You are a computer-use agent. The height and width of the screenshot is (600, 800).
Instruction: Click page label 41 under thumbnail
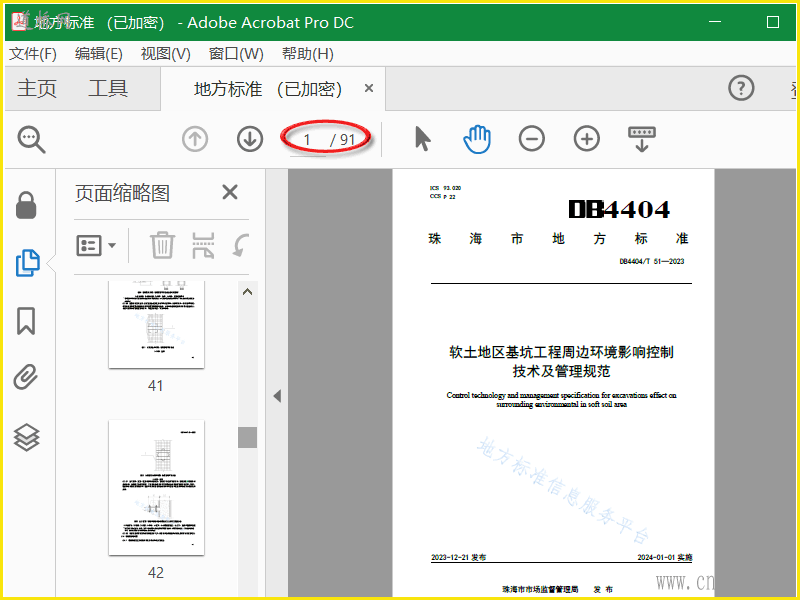pos(156,386)
